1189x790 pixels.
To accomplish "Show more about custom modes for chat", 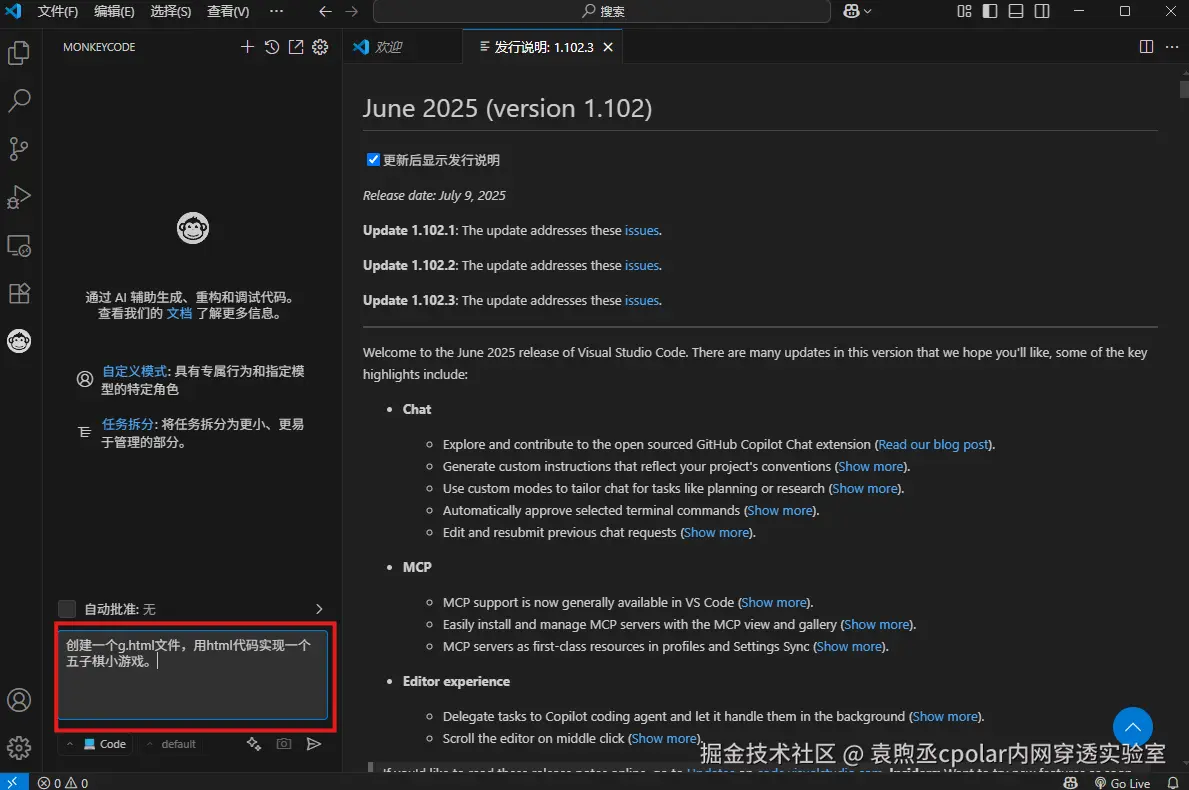I will 865,488.
